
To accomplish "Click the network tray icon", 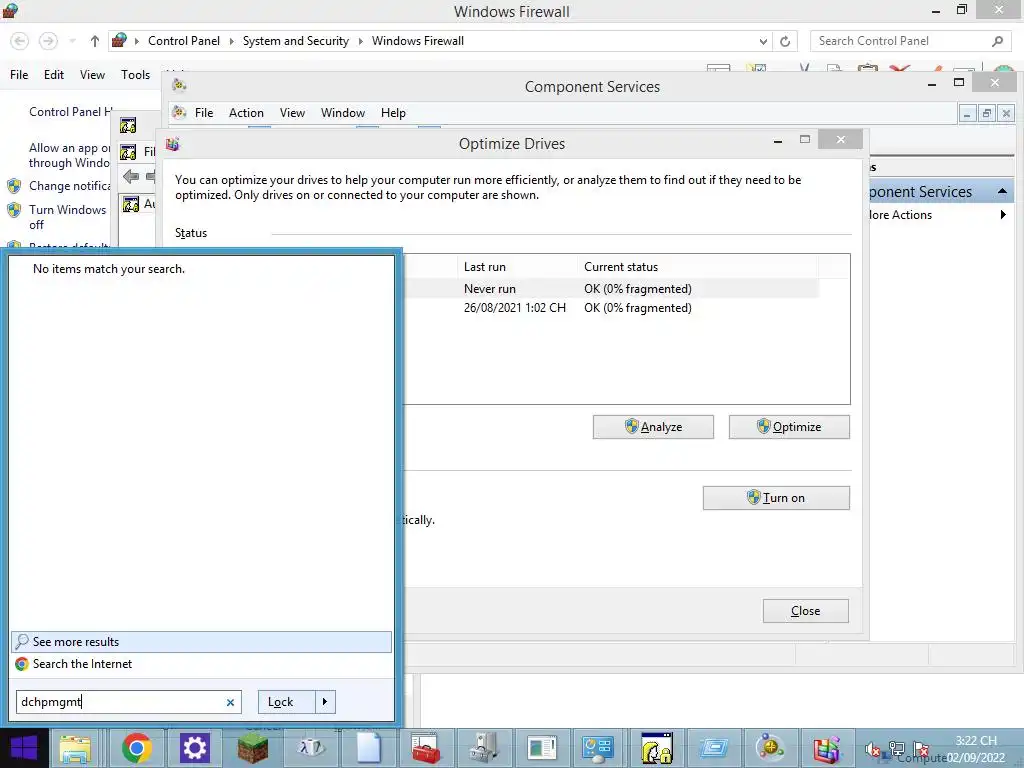I will click(x=897, y=749).
